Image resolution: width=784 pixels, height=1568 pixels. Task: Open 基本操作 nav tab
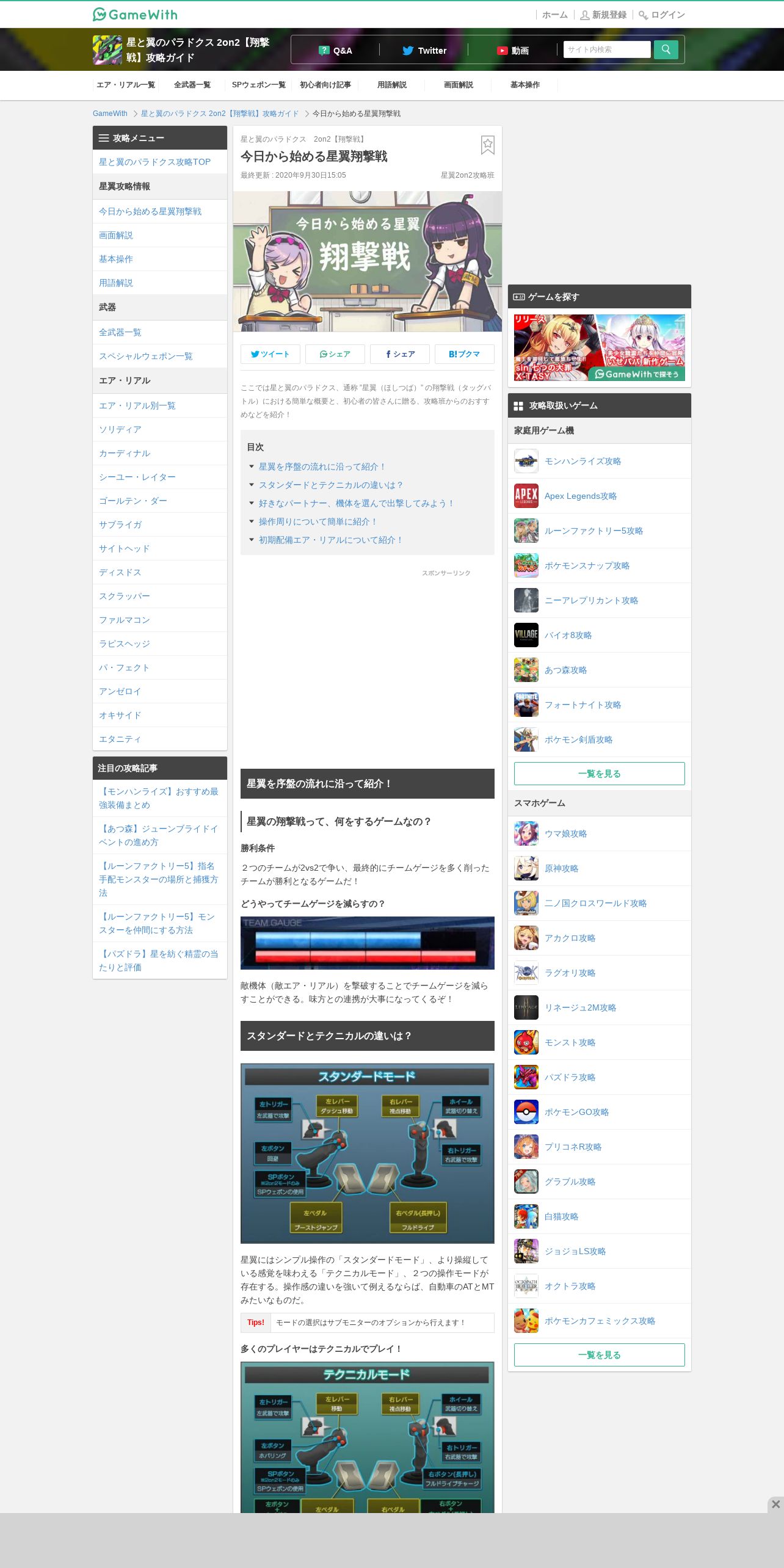(x=525, y=85)
